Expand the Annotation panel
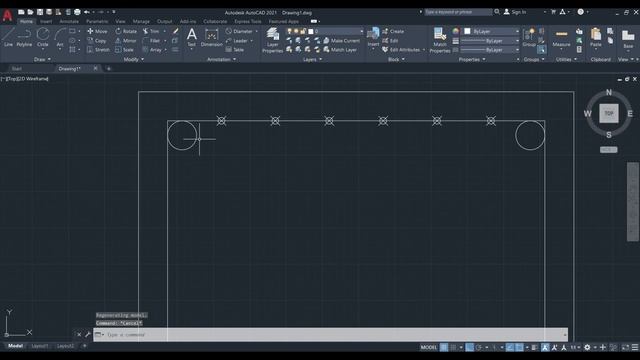Viewport: 640px width, 360px height. (221, 60)
